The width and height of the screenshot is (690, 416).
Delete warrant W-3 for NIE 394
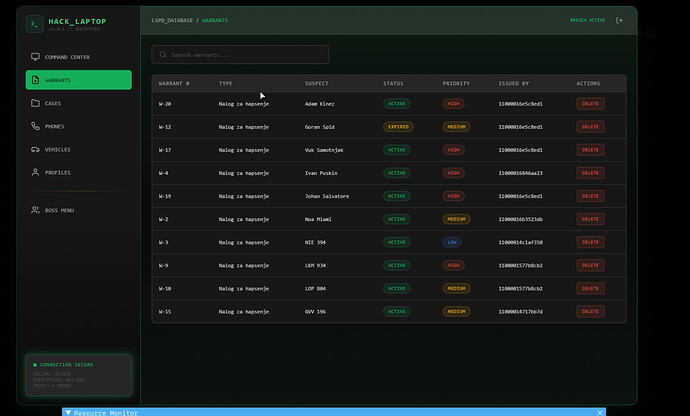pos(590,242)
